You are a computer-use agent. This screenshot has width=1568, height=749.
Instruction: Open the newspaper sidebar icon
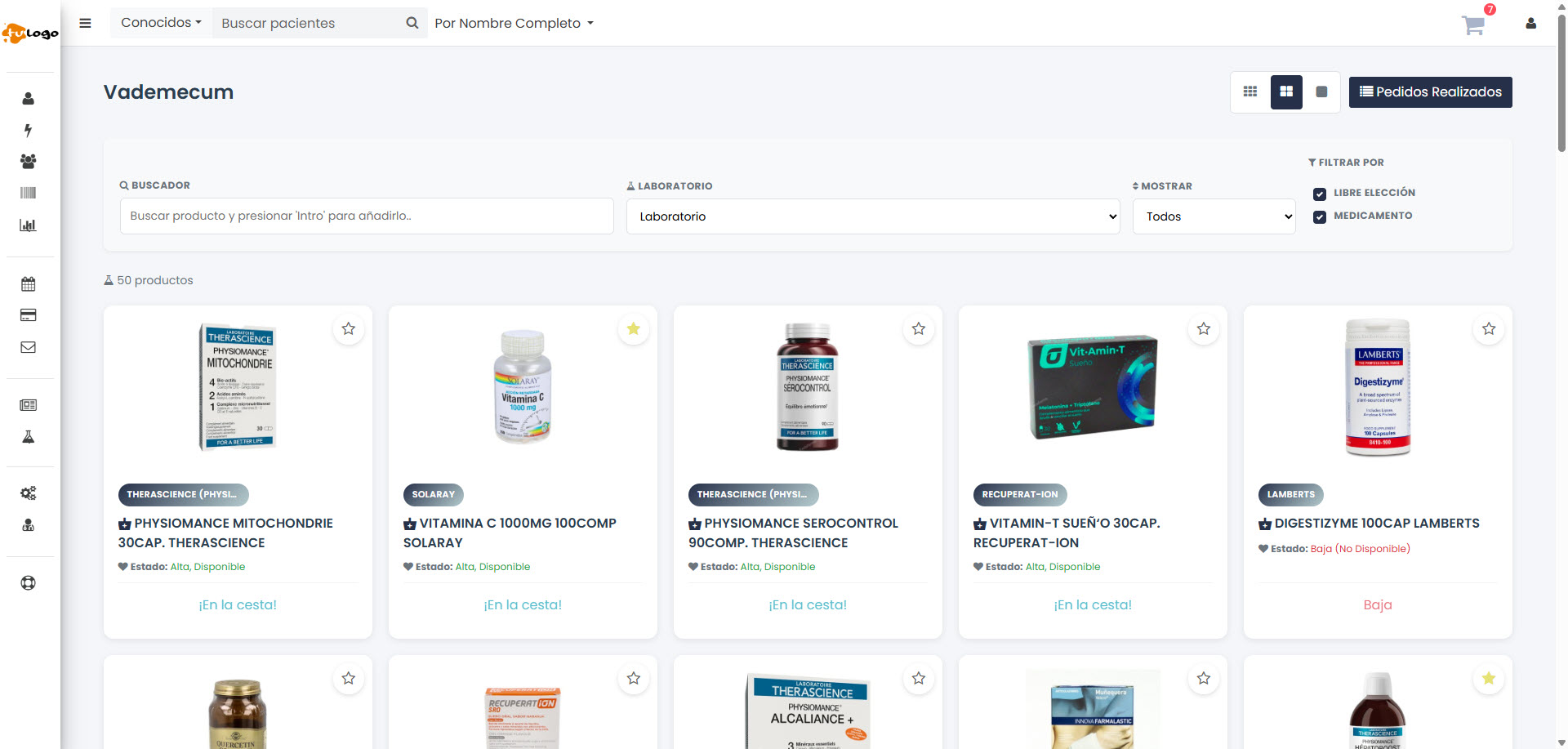click(29, 405)
